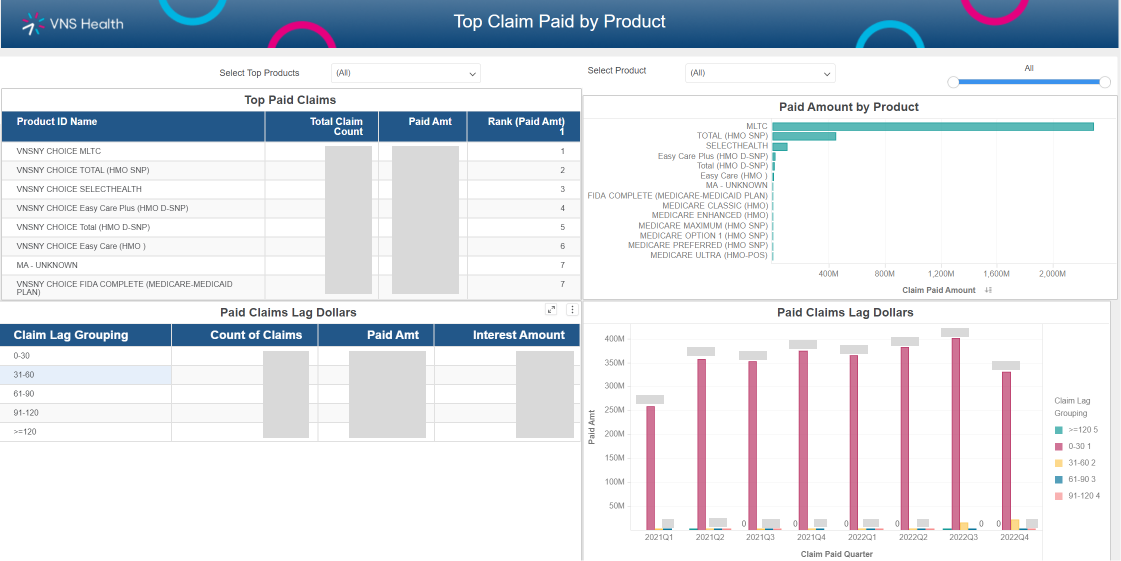Maximize the Paid Claims Lag Dollars table view

(551, 309)
